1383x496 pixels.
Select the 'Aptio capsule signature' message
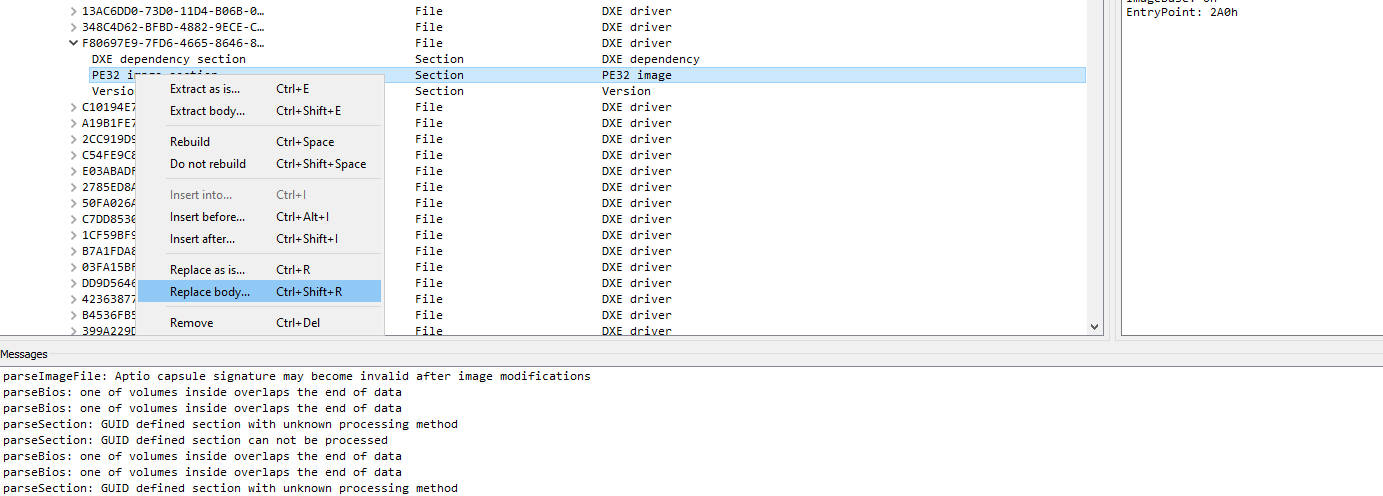point(296,376)
